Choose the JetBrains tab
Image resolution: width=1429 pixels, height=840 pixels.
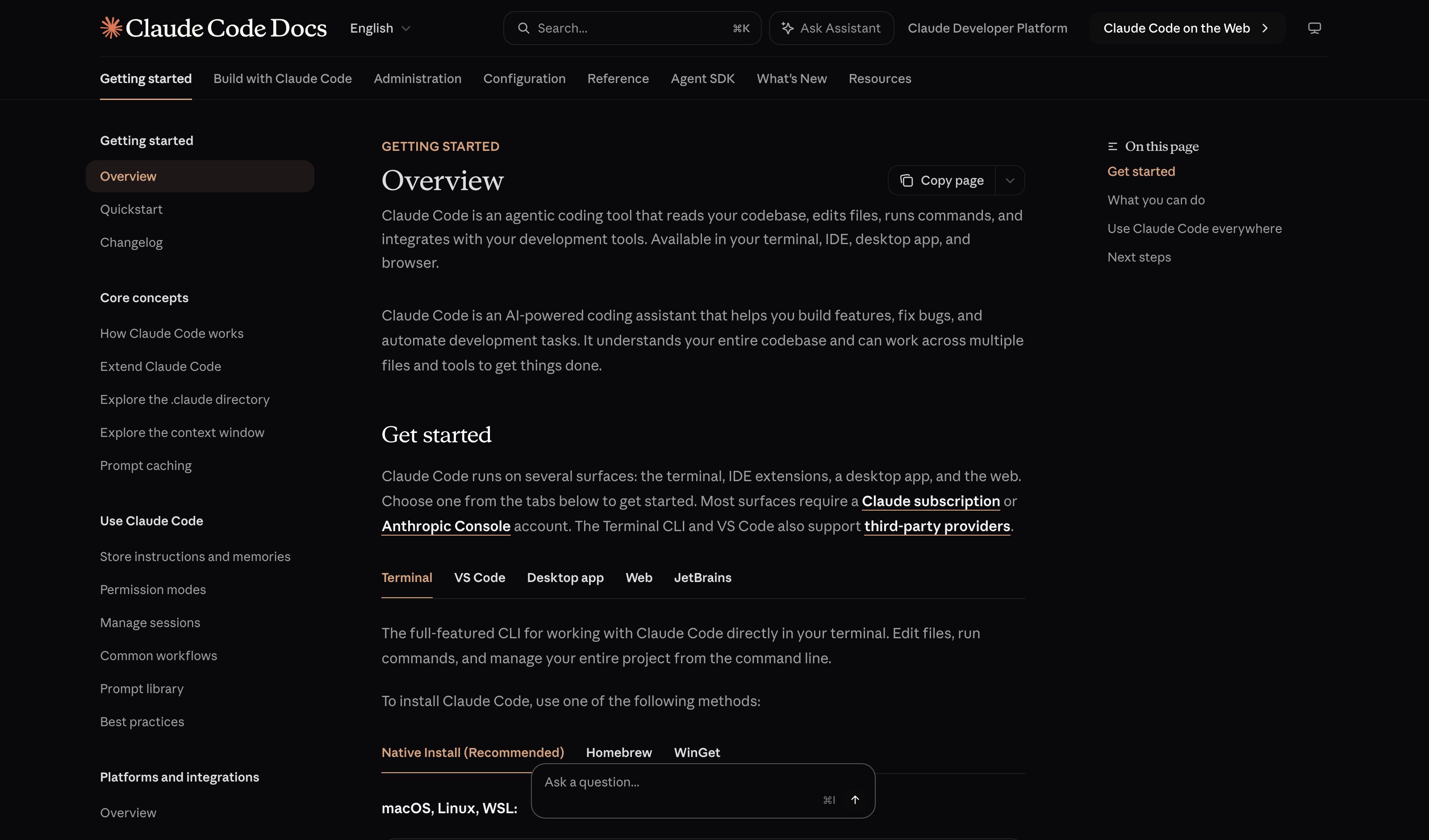(x=702, y=577)
